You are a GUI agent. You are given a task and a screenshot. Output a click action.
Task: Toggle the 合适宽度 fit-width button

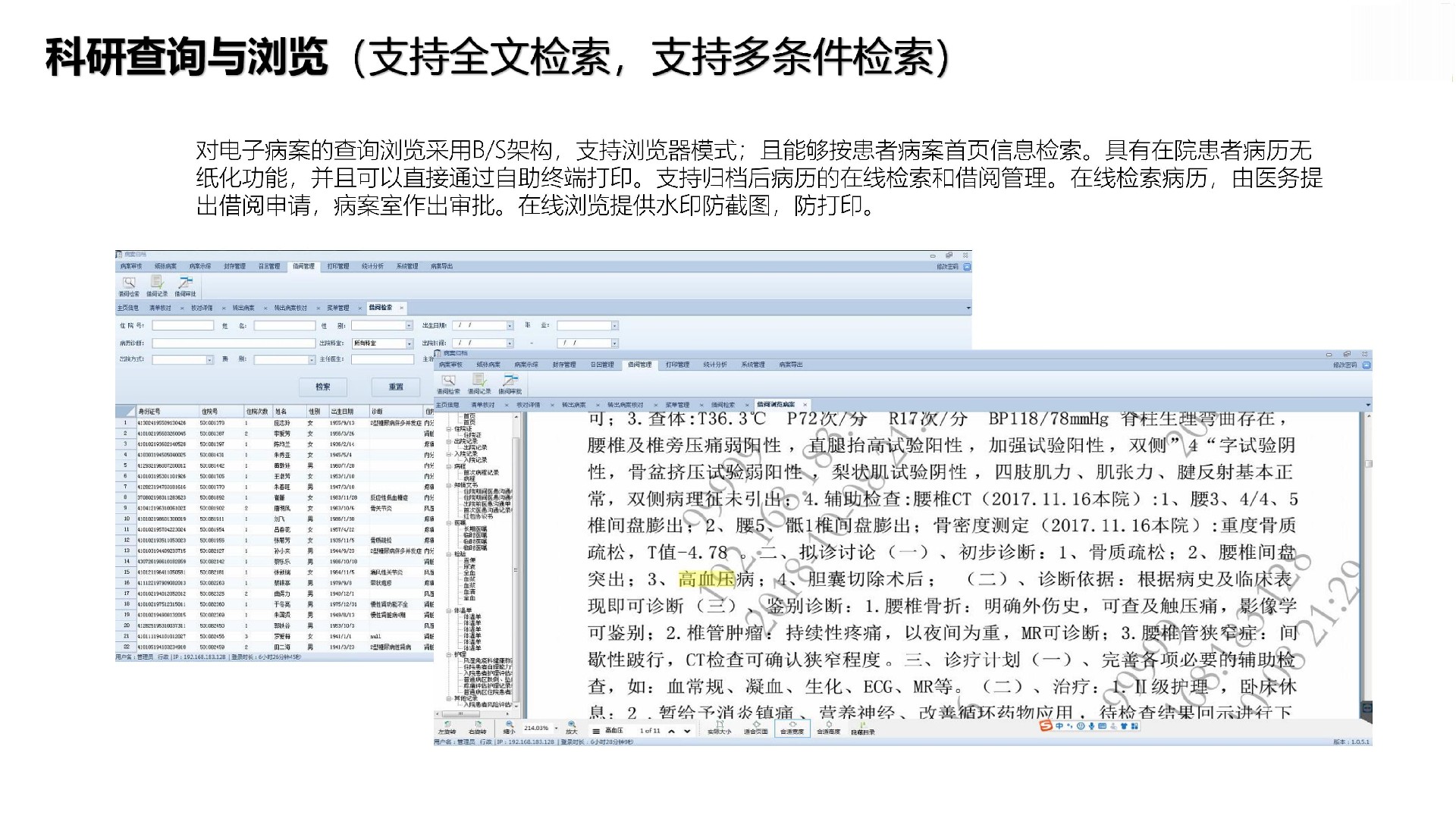tap(792, 728)
